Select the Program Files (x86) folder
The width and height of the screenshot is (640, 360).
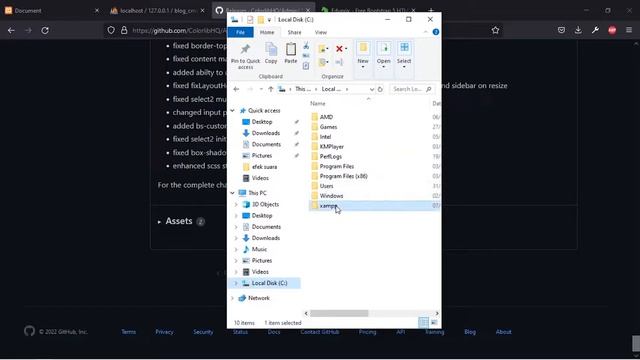(x=343, y=176)
